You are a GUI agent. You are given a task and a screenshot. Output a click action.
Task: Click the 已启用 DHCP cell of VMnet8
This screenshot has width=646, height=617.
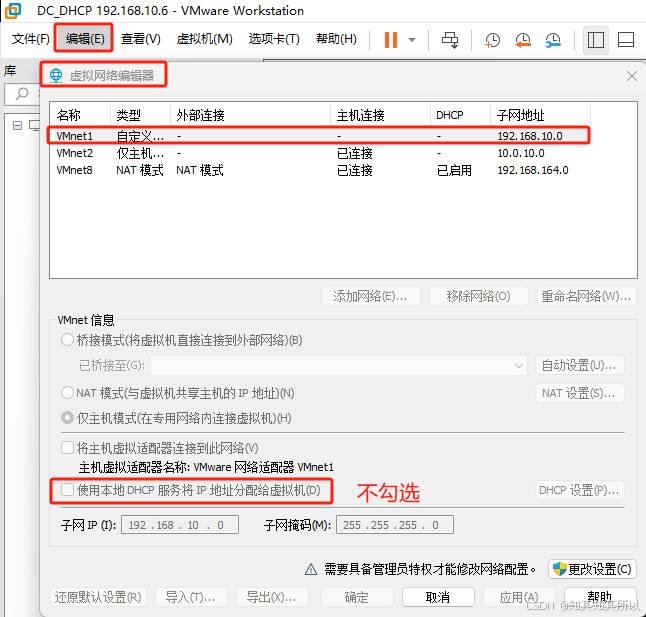click(x=454, y=170)
